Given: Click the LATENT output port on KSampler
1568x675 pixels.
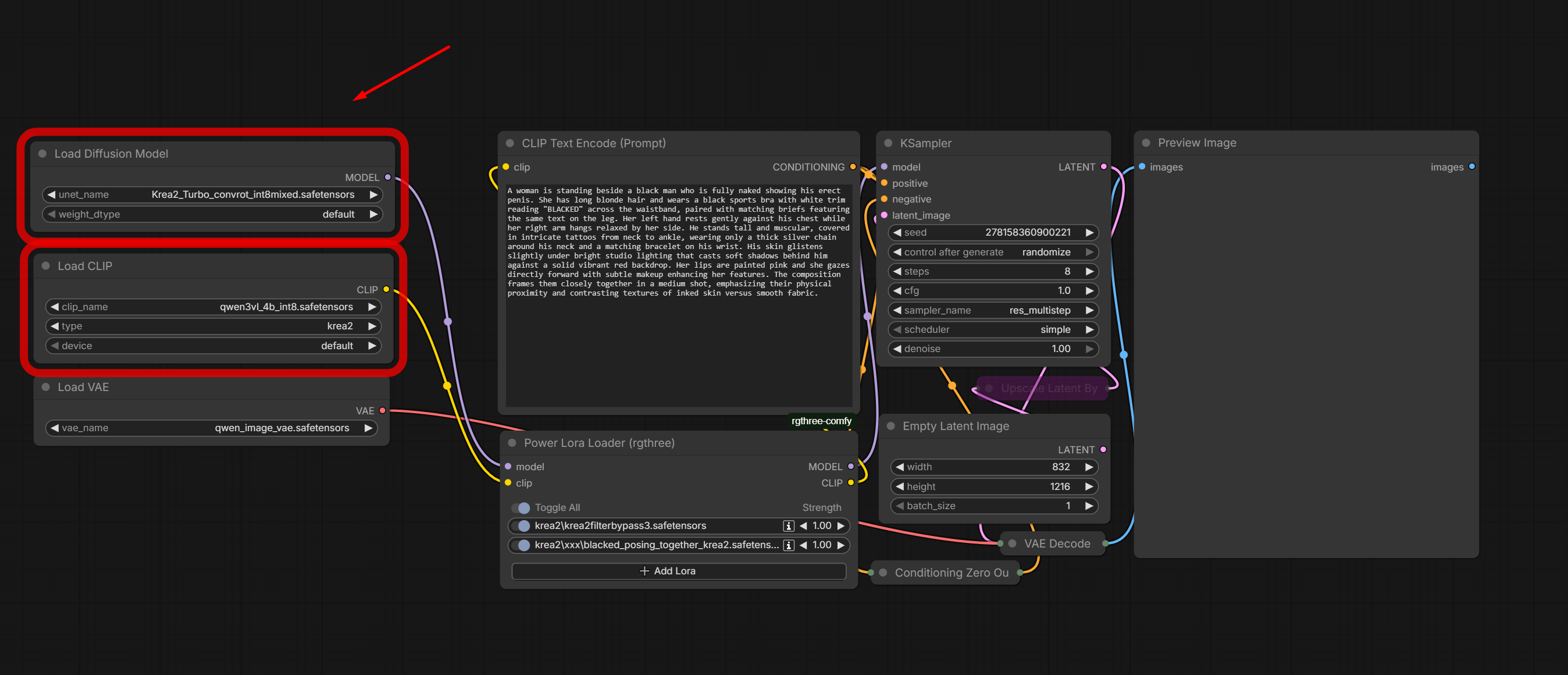Looking at the screenshot, I should point(1103,167).
